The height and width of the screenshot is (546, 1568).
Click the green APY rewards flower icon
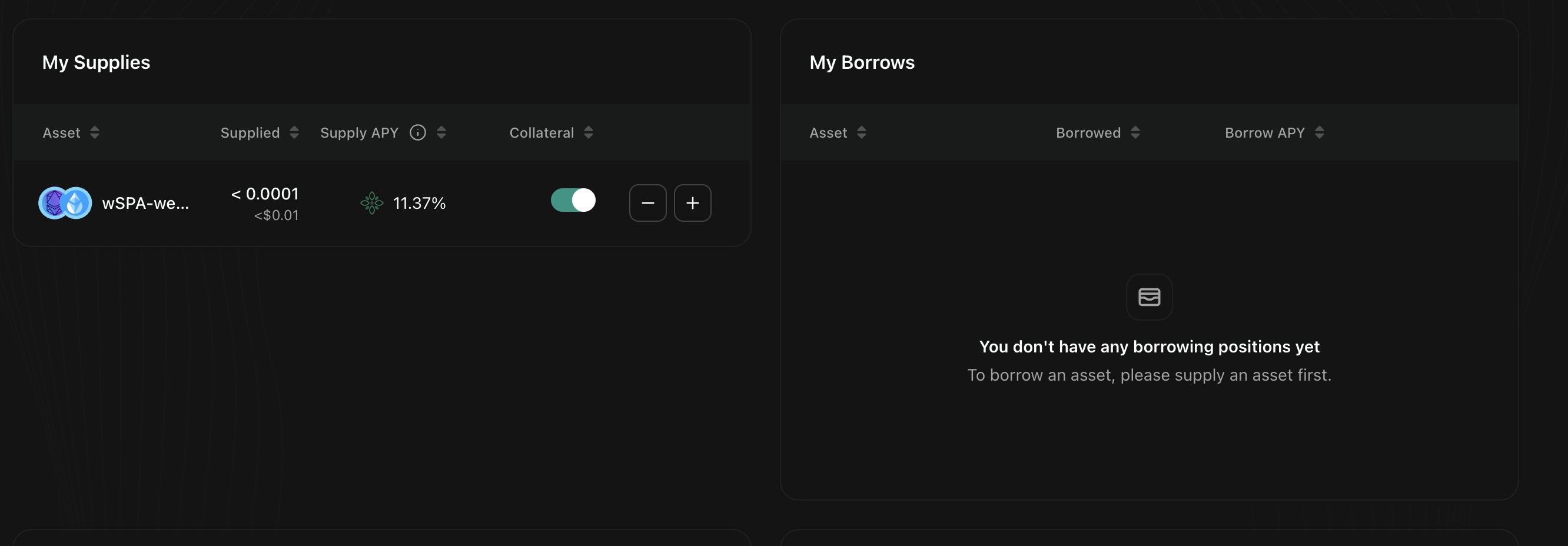[x=371, y=203]
